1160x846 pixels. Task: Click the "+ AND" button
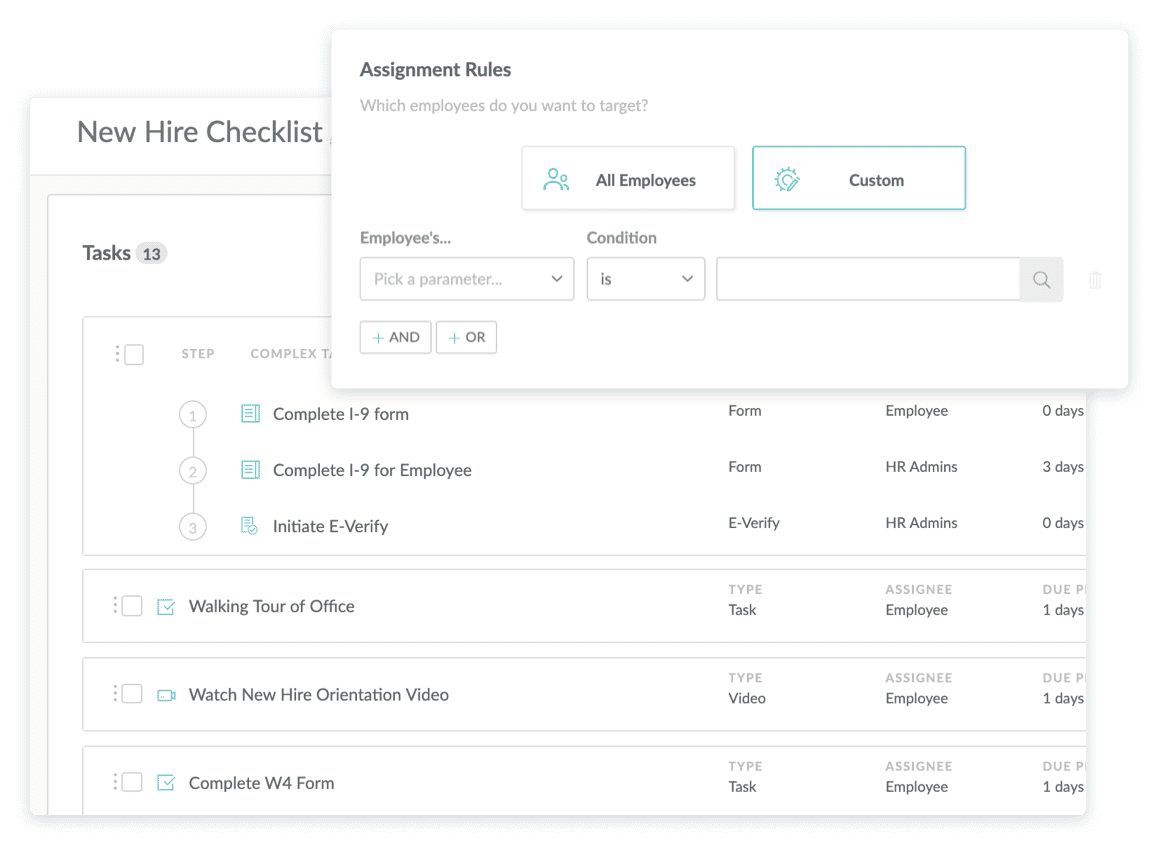[x=395, y=337]
